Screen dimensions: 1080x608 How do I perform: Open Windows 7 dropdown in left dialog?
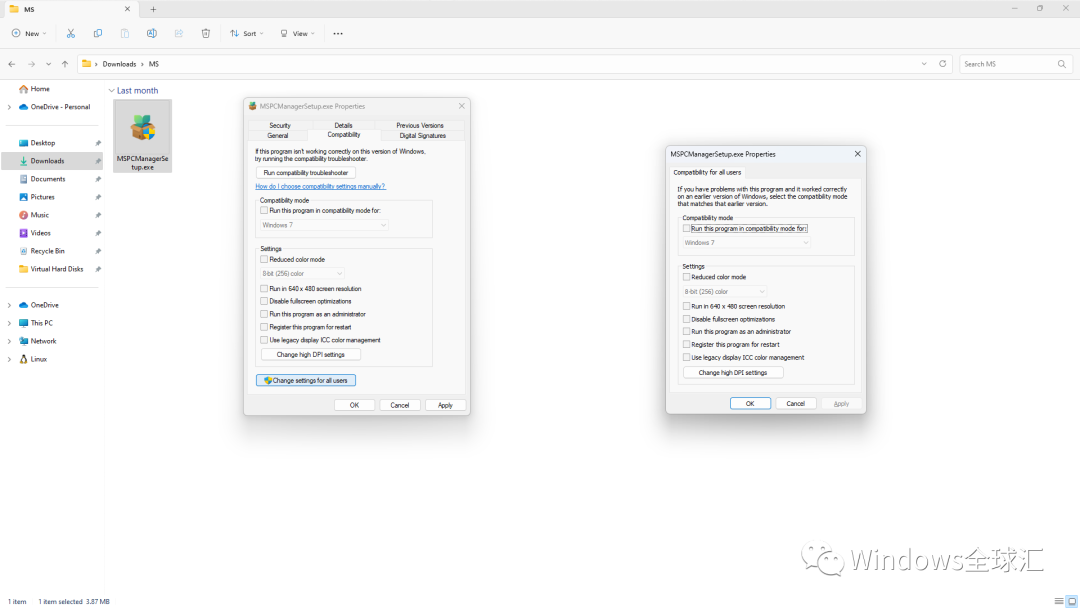coord(324,225)
